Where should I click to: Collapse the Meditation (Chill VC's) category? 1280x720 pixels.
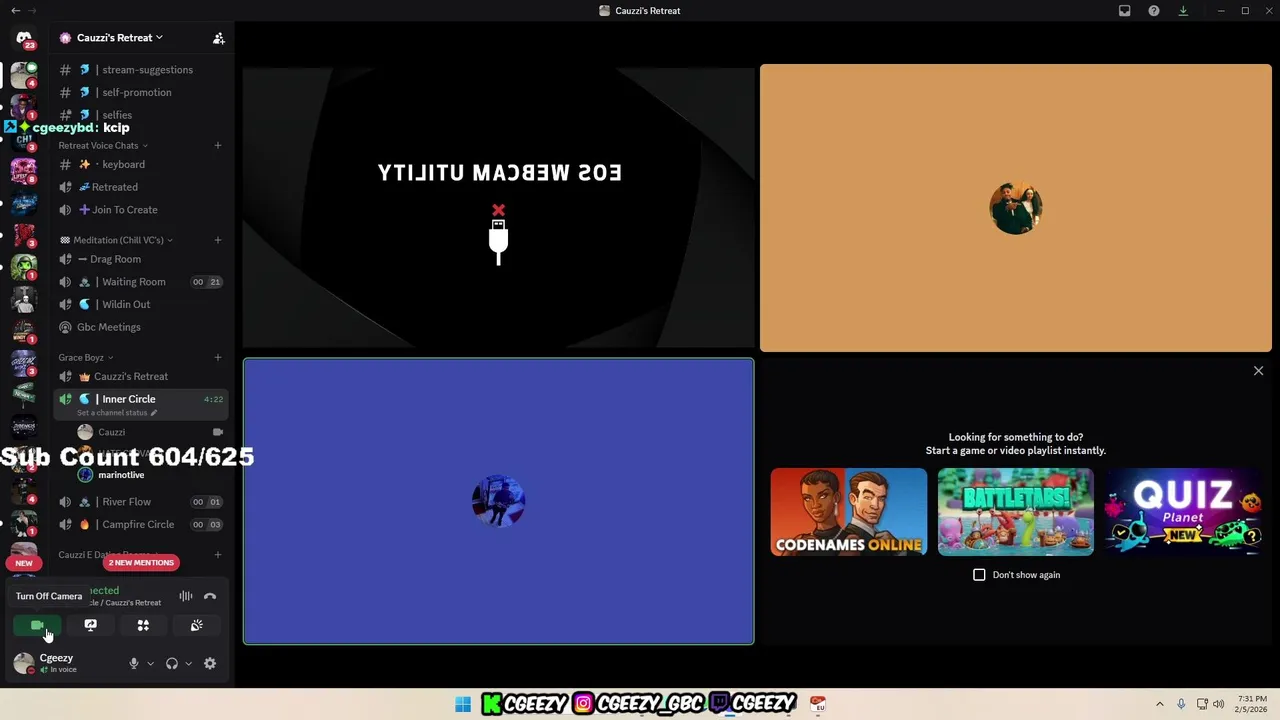pyautogui.click(x=116, y=240)
